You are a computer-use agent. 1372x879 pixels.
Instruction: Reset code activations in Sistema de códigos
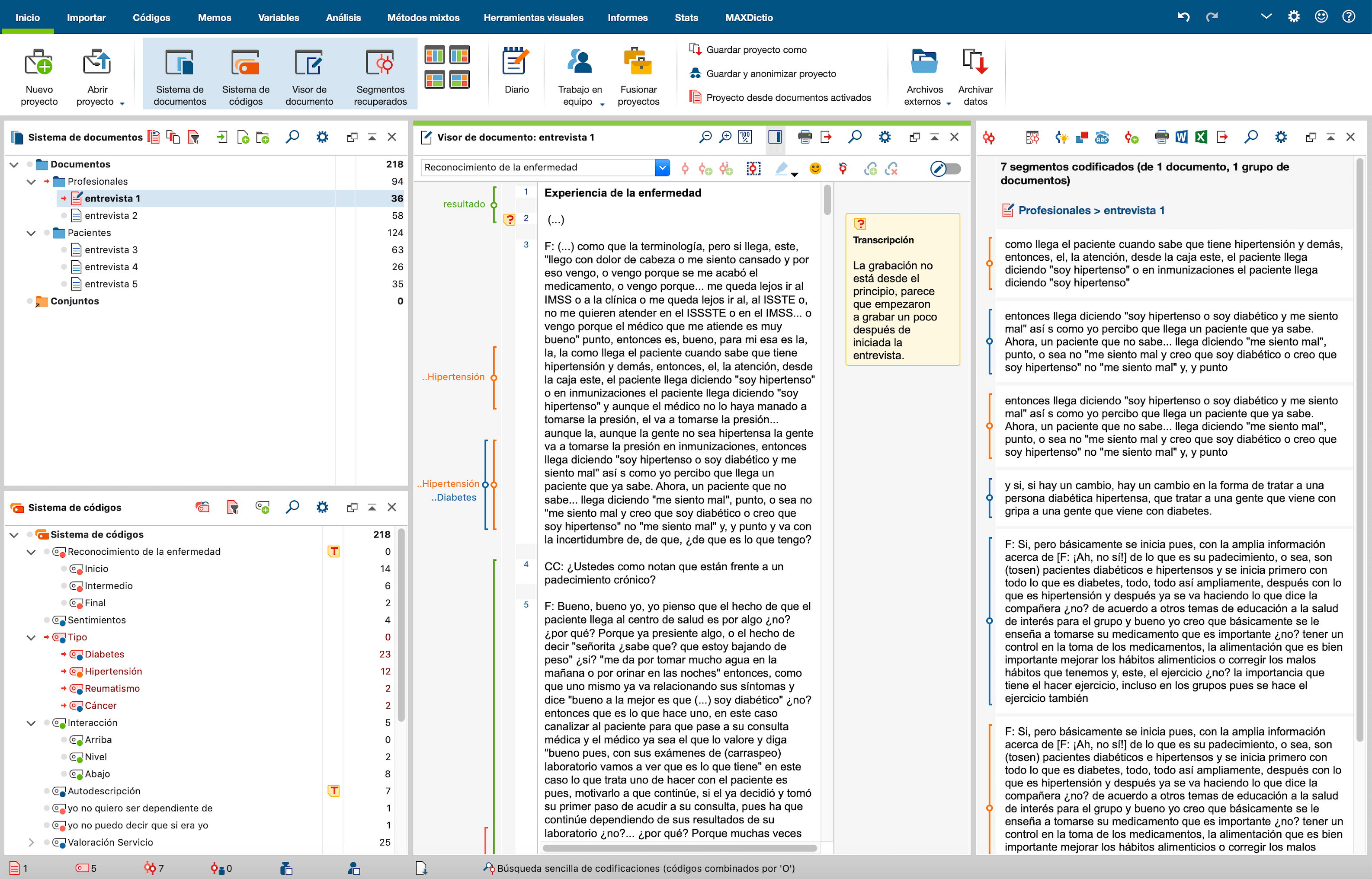202,507
